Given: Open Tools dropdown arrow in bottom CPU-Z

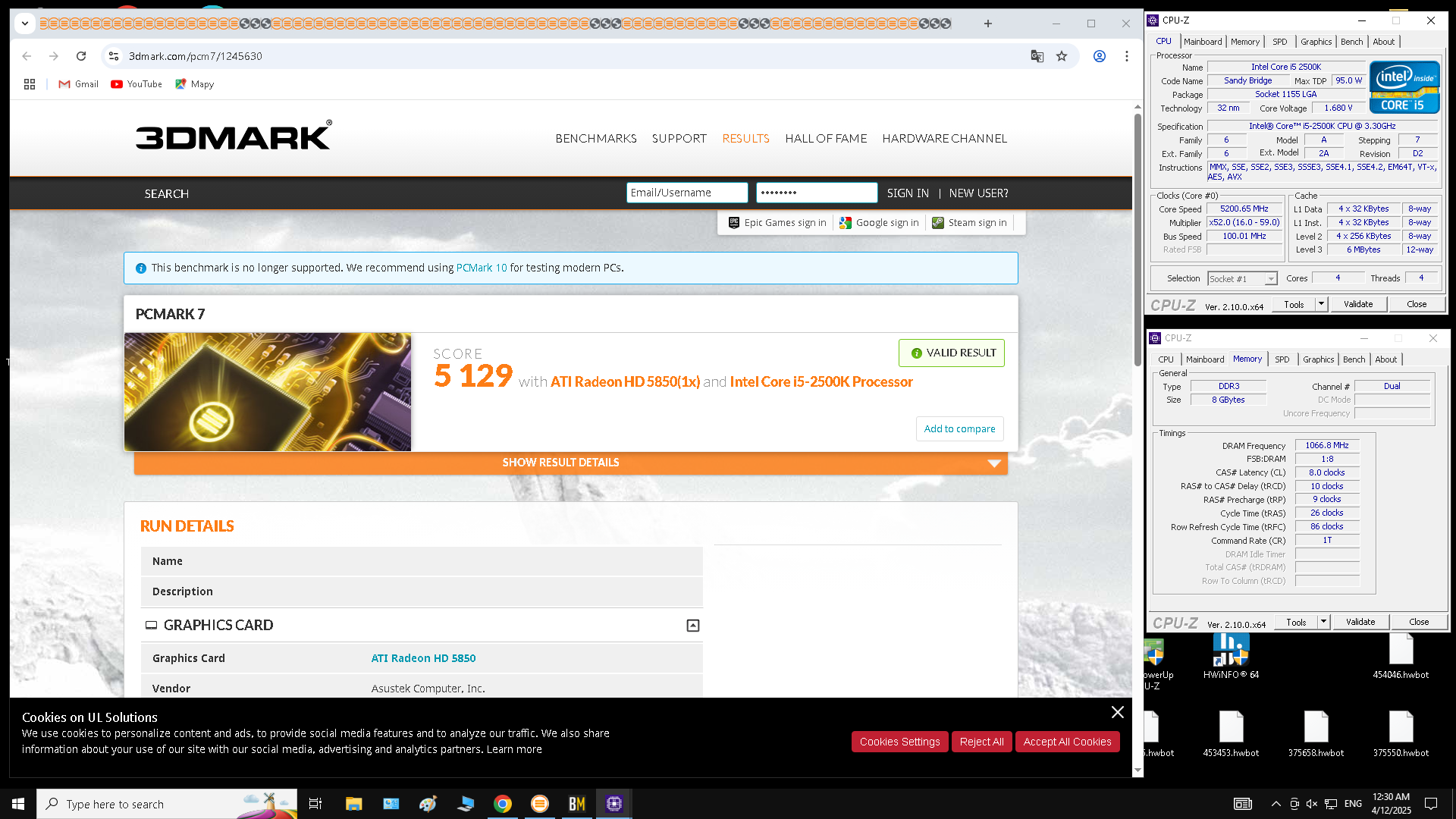Looking at the screenshot, I should click(x=1323, y=622).
